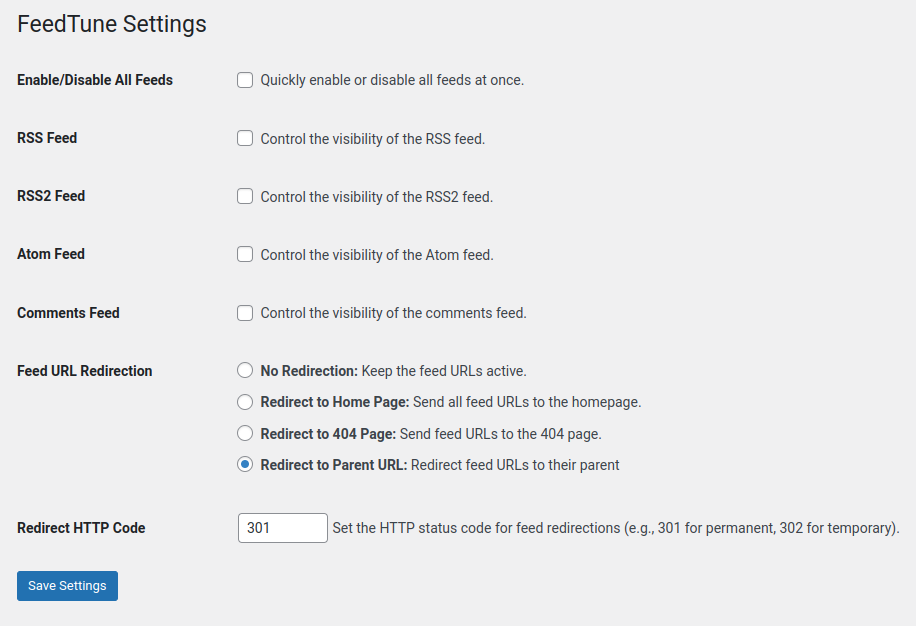Click the HTTP status code description text
916x626 pixels.
616,528
